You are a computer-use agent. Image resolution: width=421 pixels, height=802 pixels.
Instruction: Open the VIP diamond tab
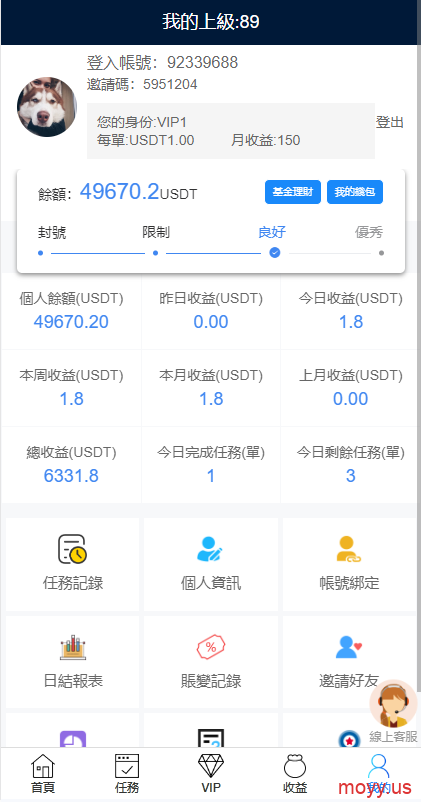[x=211, y=774]
